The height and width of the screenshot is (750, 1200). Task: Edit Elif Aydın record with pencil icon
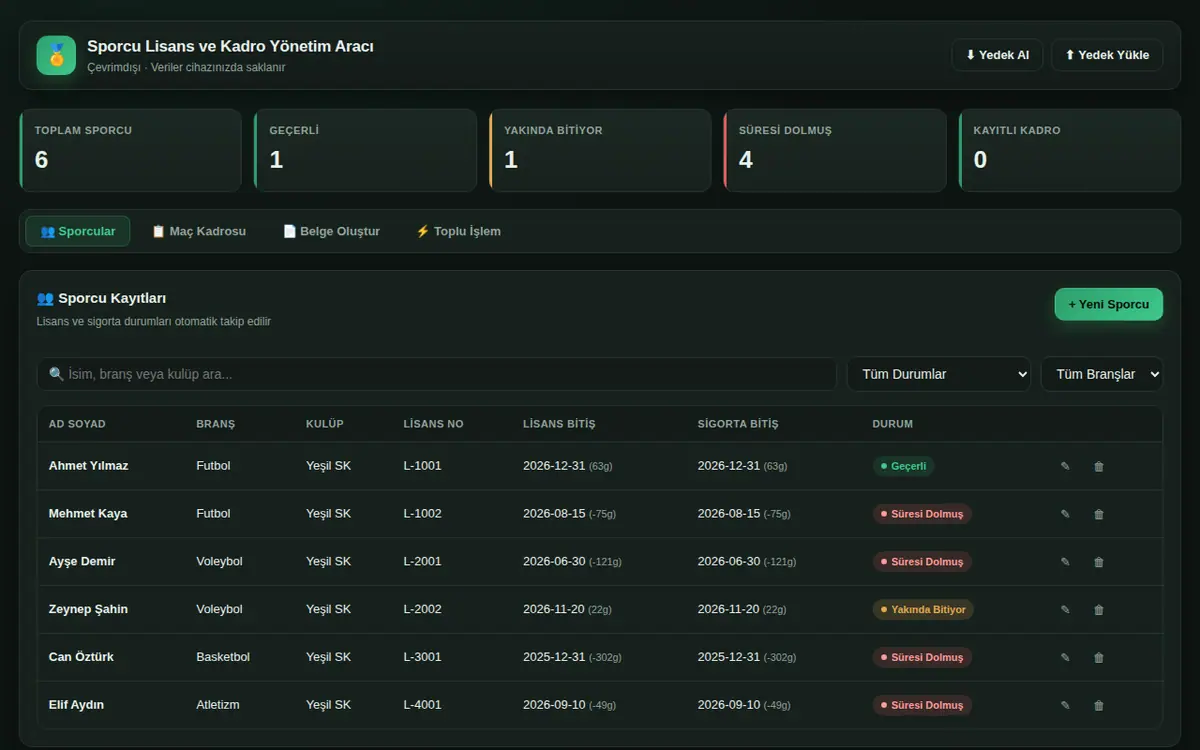pos(1065,705)
